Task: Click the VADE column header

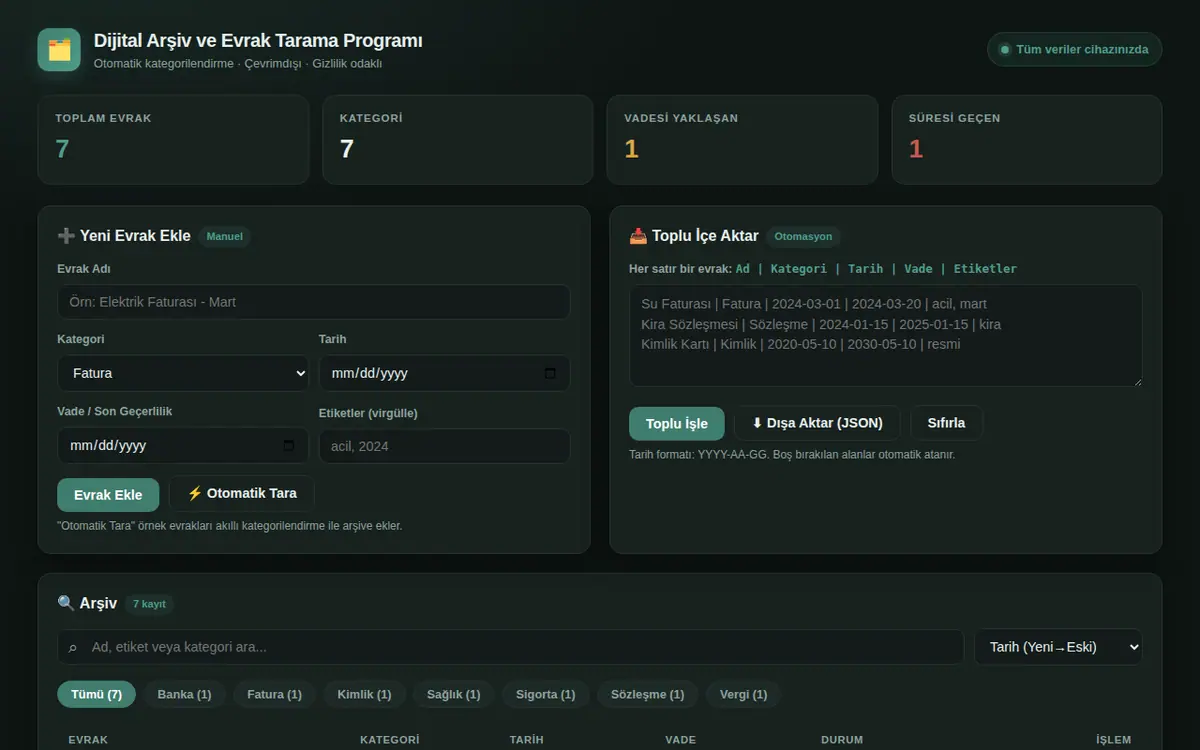Action: point(681,740)
